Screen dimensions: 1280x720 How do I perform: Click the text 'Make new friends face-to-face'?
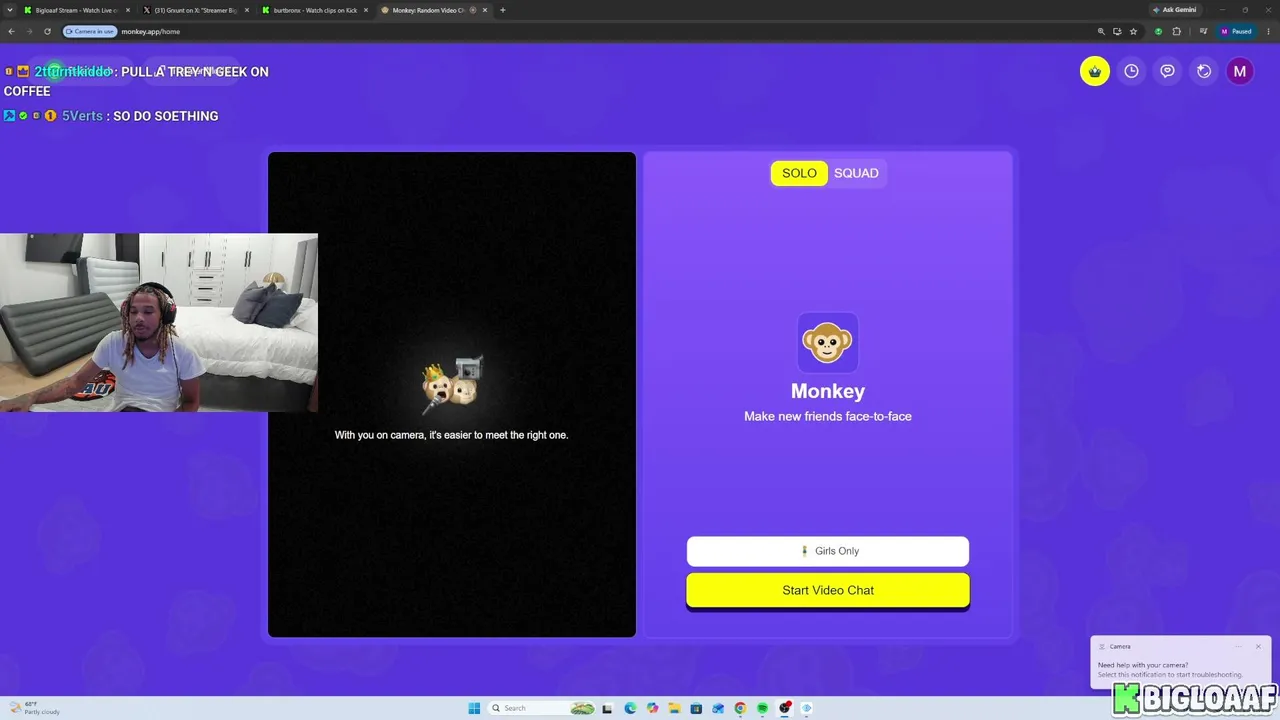coord(828,416)
